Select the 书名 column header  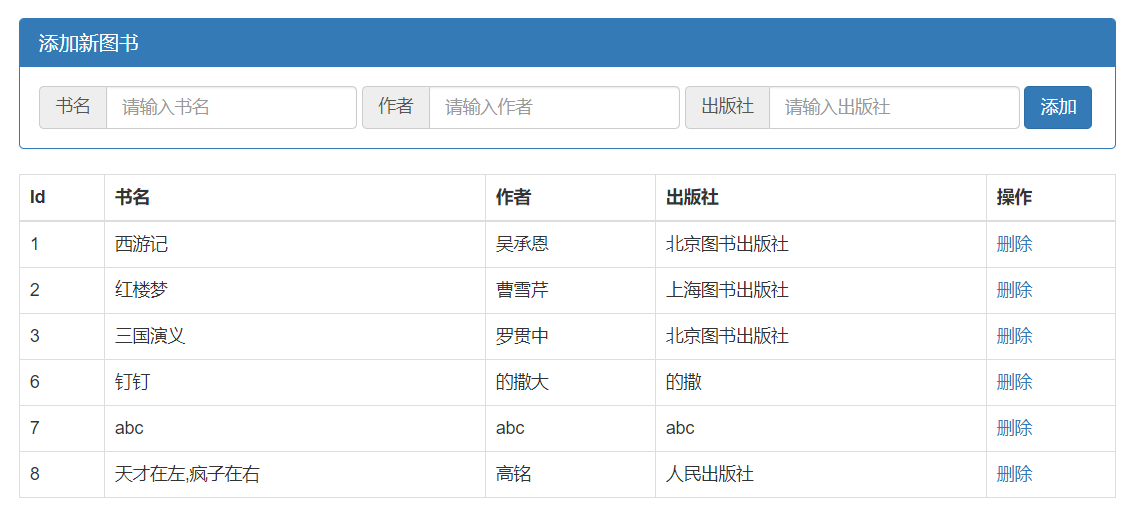pyautogui.click(x=132, y=198)
